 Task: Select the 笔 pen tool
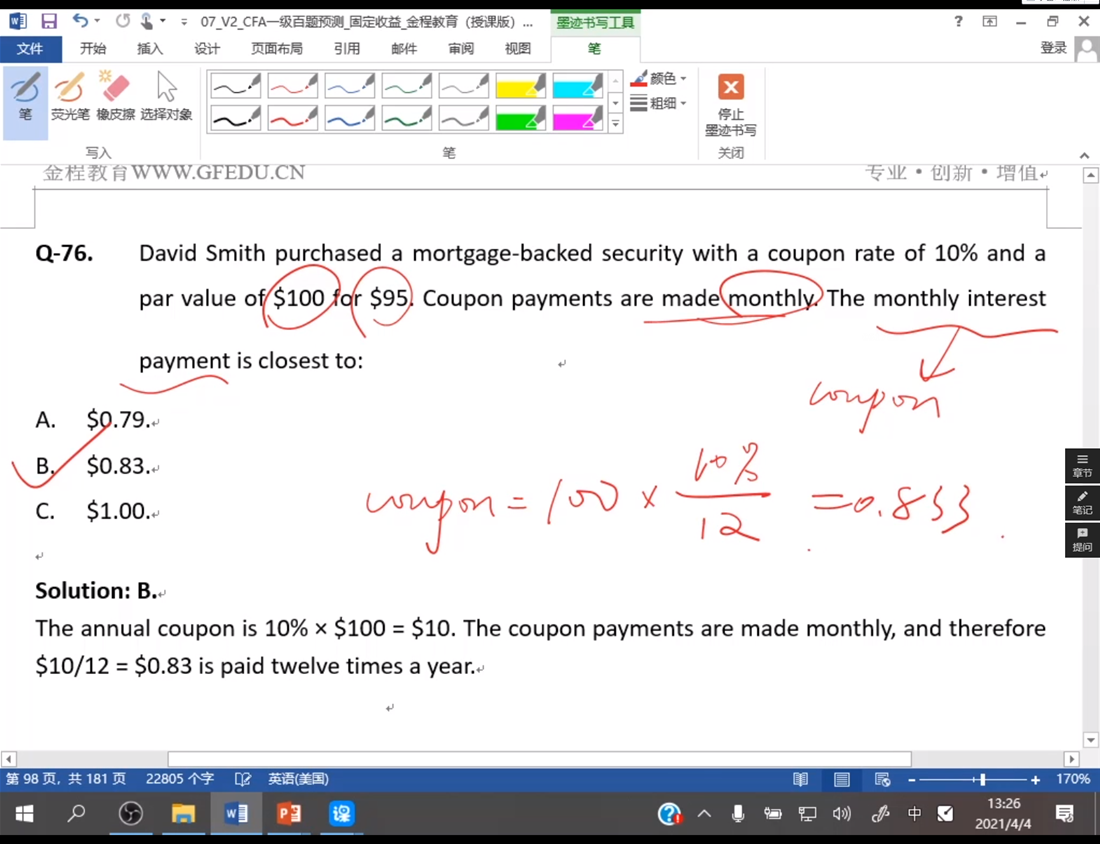click(25, 102)
